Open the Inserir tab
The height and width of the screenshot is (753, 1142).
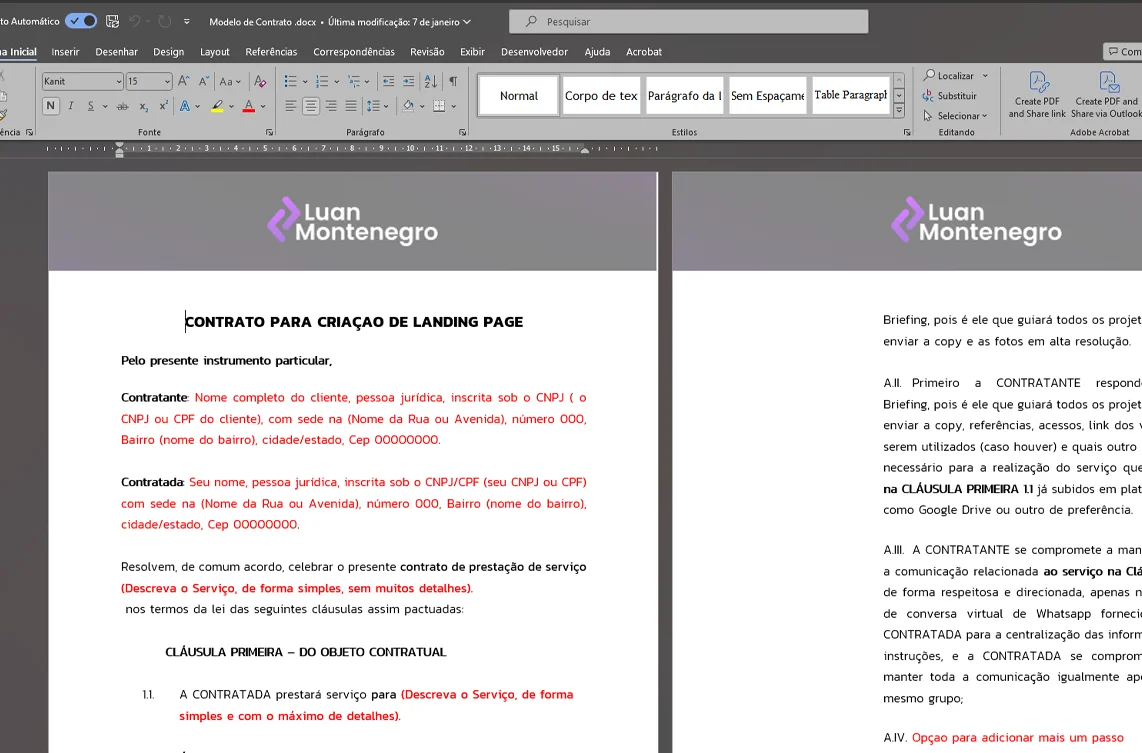(66, 52)
